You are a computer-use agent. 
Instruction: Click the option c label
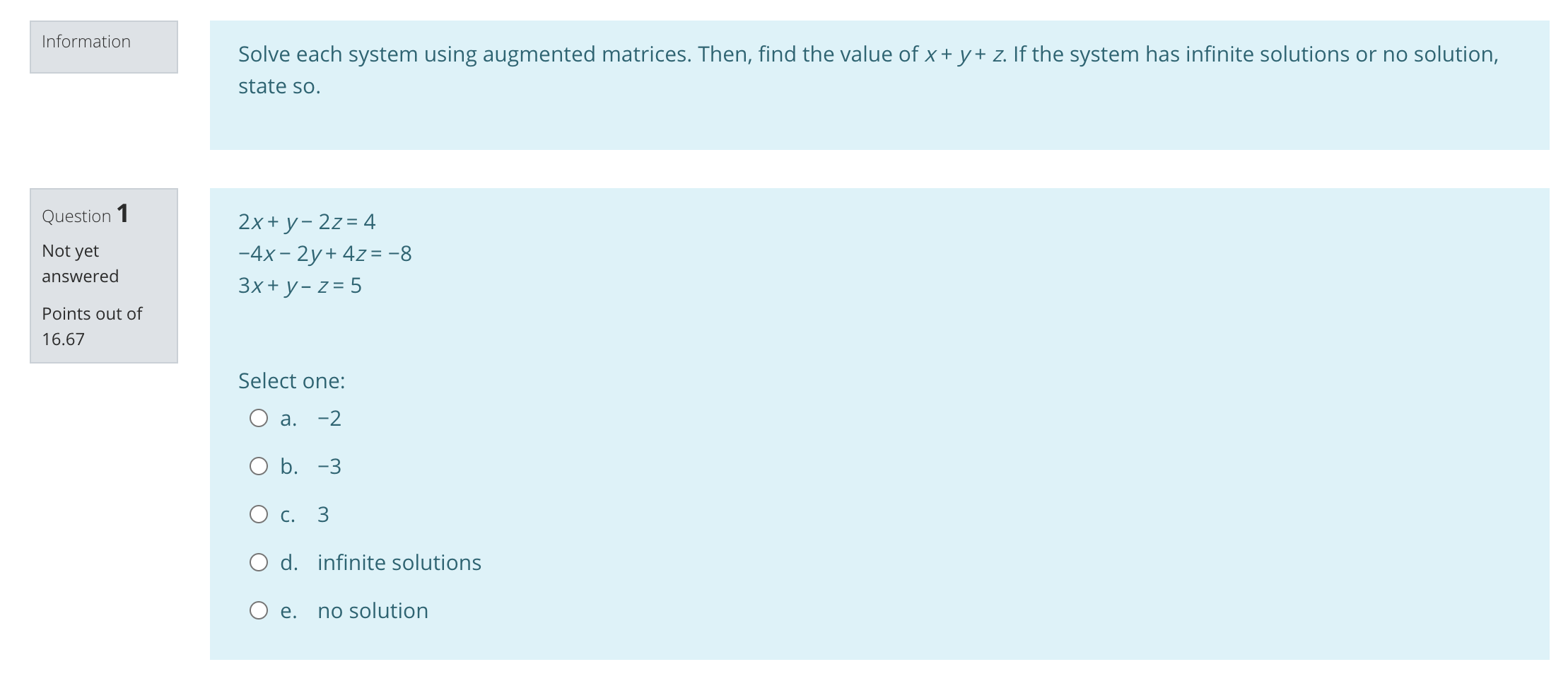tap(288, 514)
